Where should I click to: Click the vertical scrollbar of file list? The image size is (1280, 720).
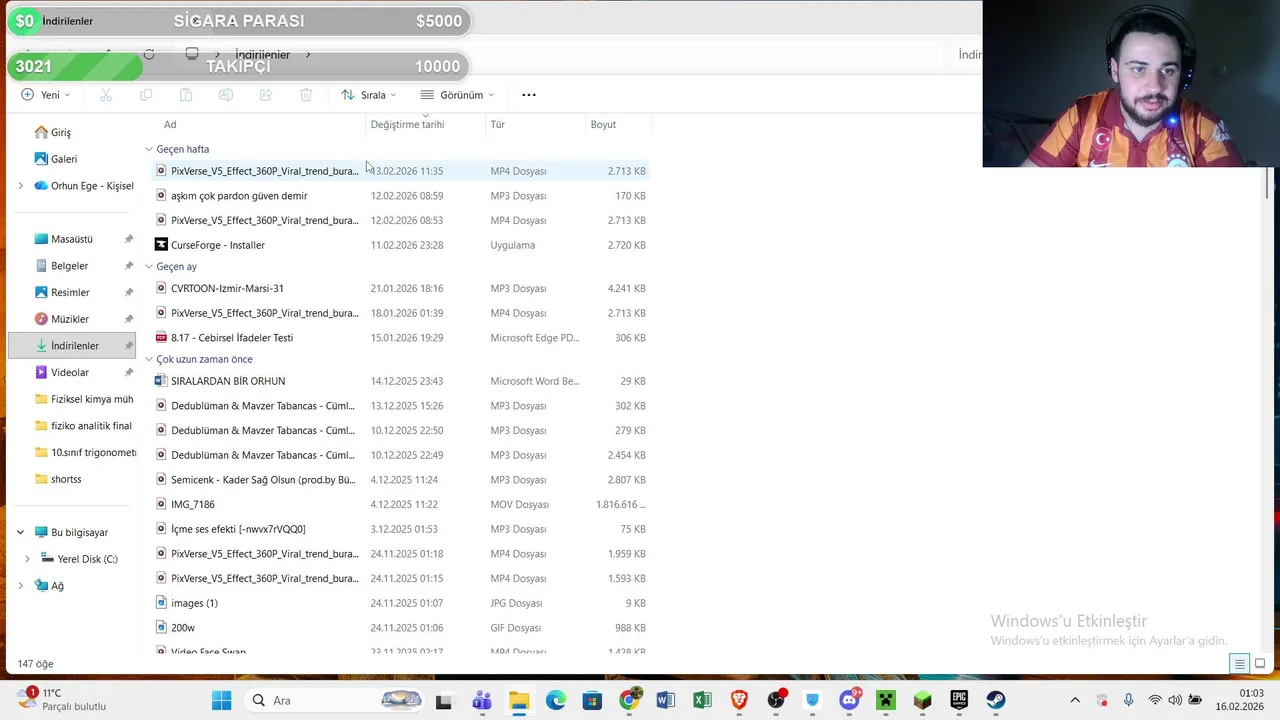point(1268,183)
